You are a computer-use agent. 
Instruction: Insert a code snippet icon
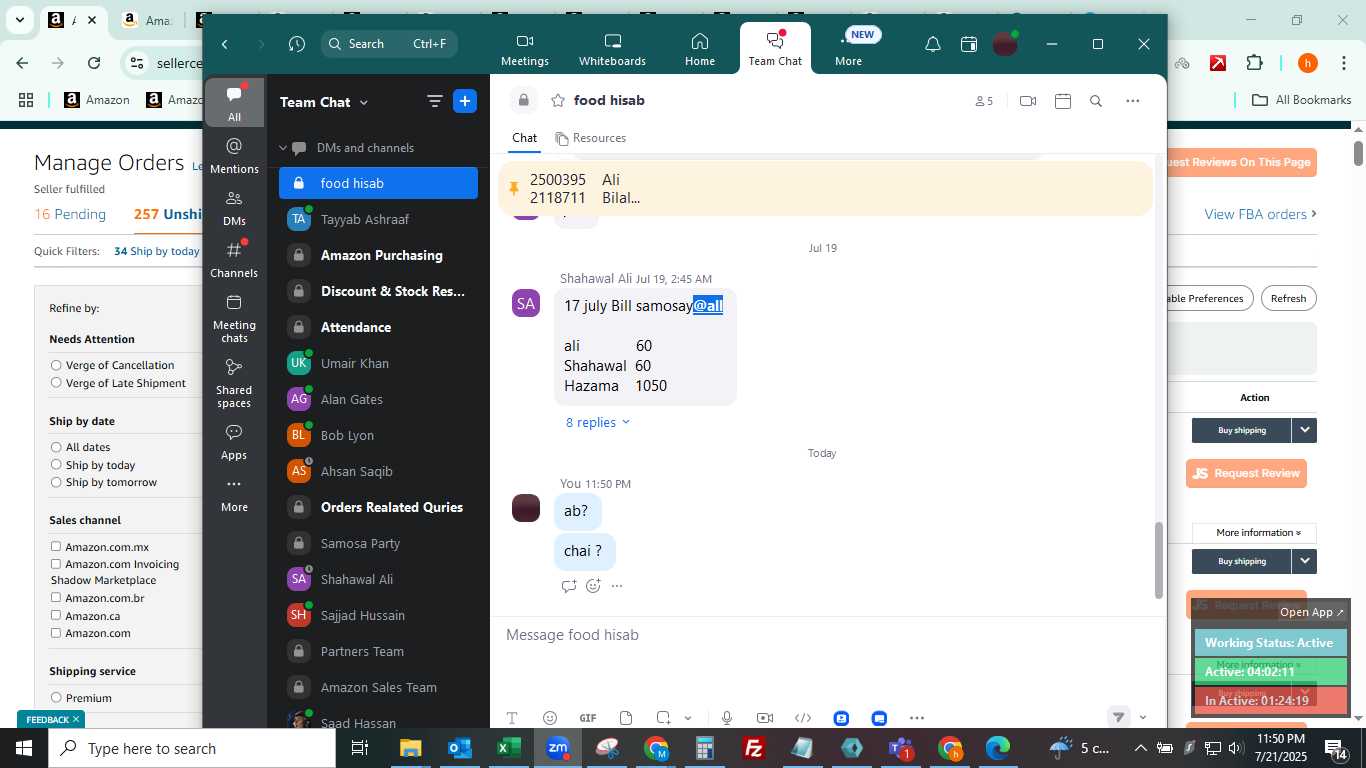pos(802,718)
